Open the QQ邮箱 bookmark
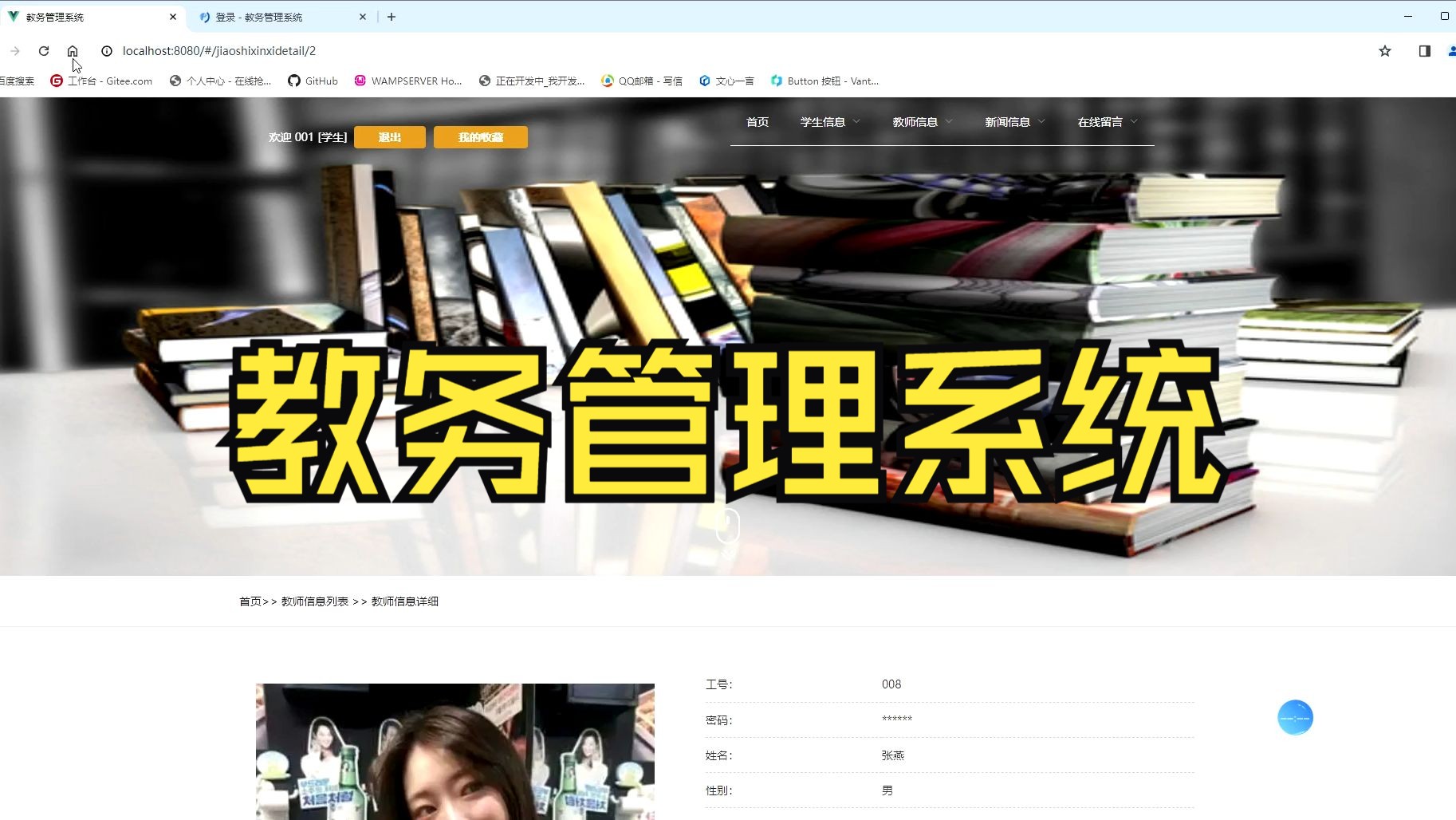This screenshot has height=820, width=1456. point(642,81)
